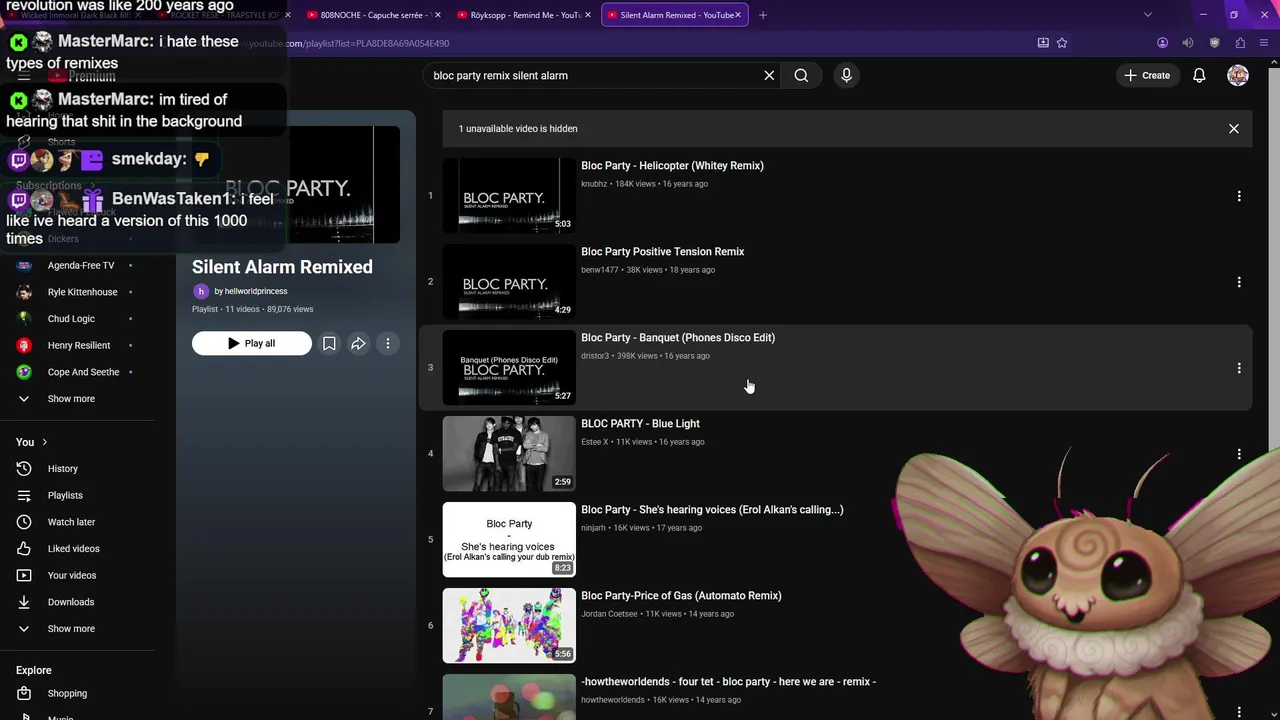Open History in the sidebar
The image size is (1280, 720).
click(62, 469)
